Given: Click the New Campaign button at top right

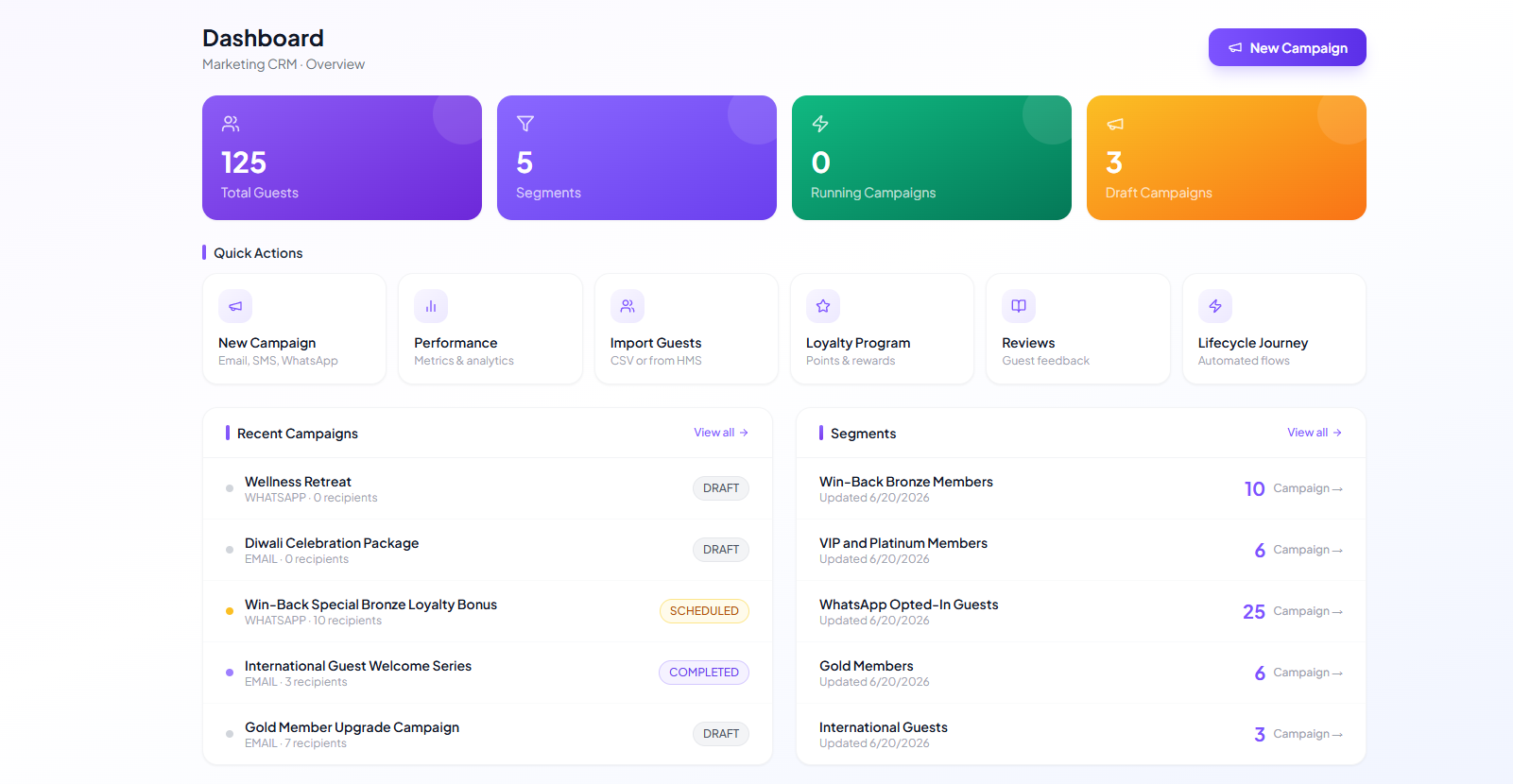Looking at the screenshot, I should (x=1287, y=47).
